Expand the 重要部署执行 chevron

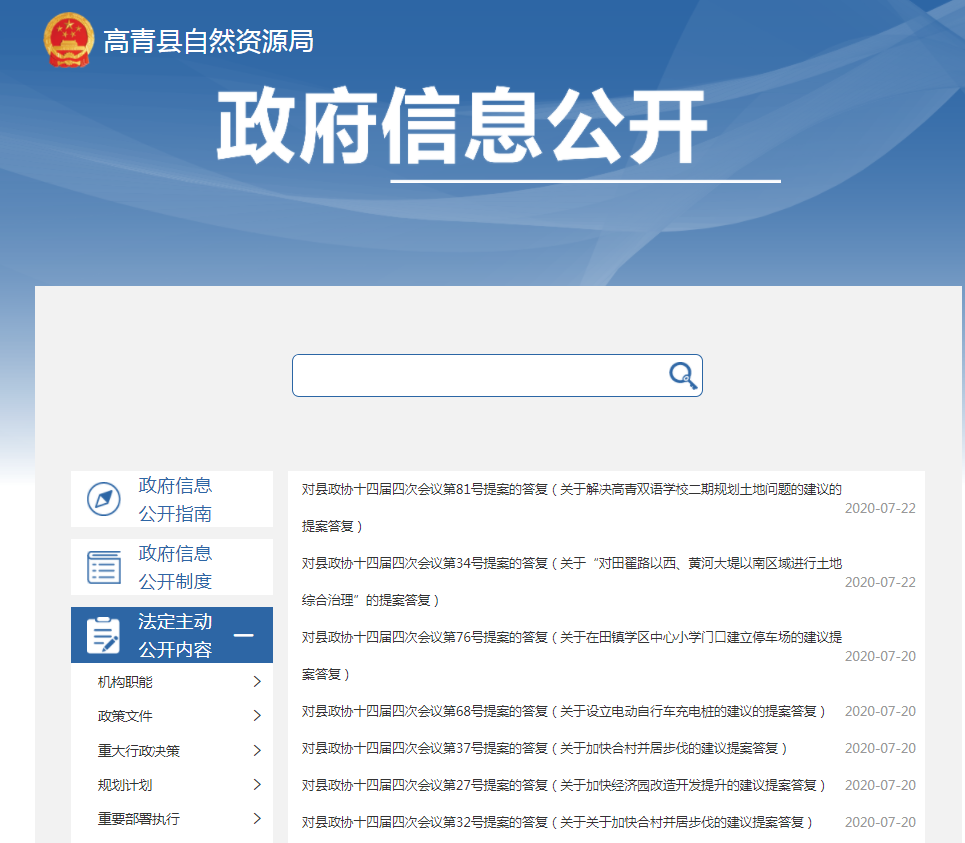pos(257,819)
